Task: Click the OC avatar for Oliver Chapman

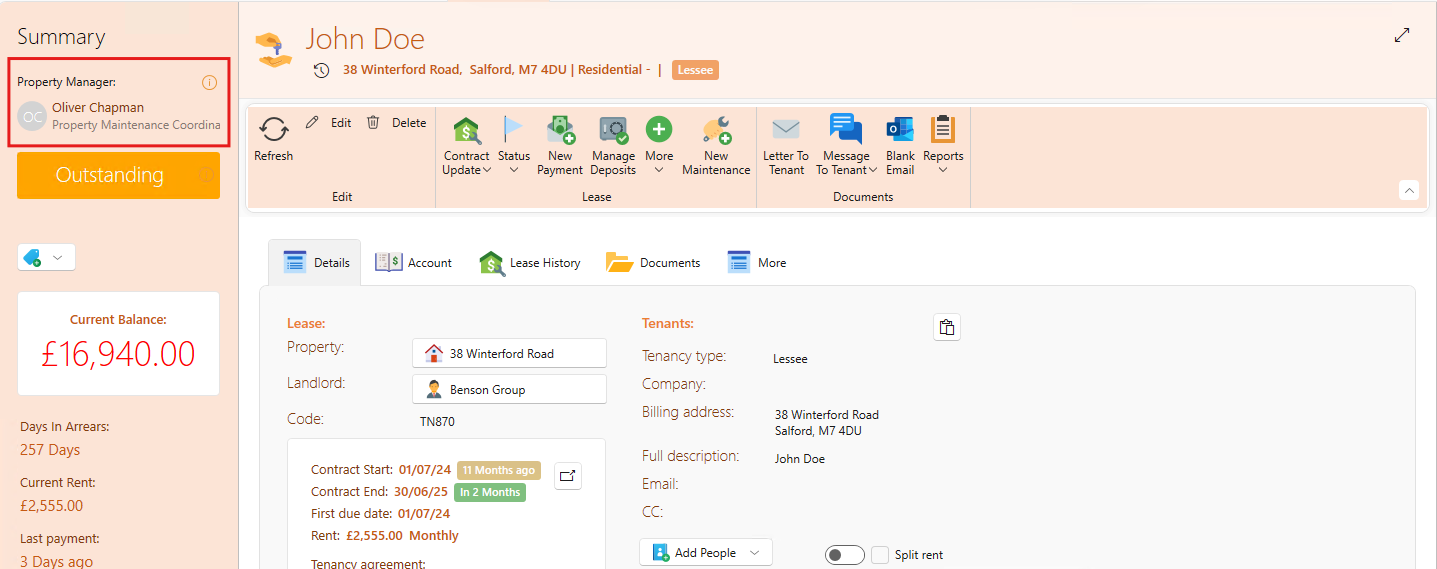Action: point(32,116)
